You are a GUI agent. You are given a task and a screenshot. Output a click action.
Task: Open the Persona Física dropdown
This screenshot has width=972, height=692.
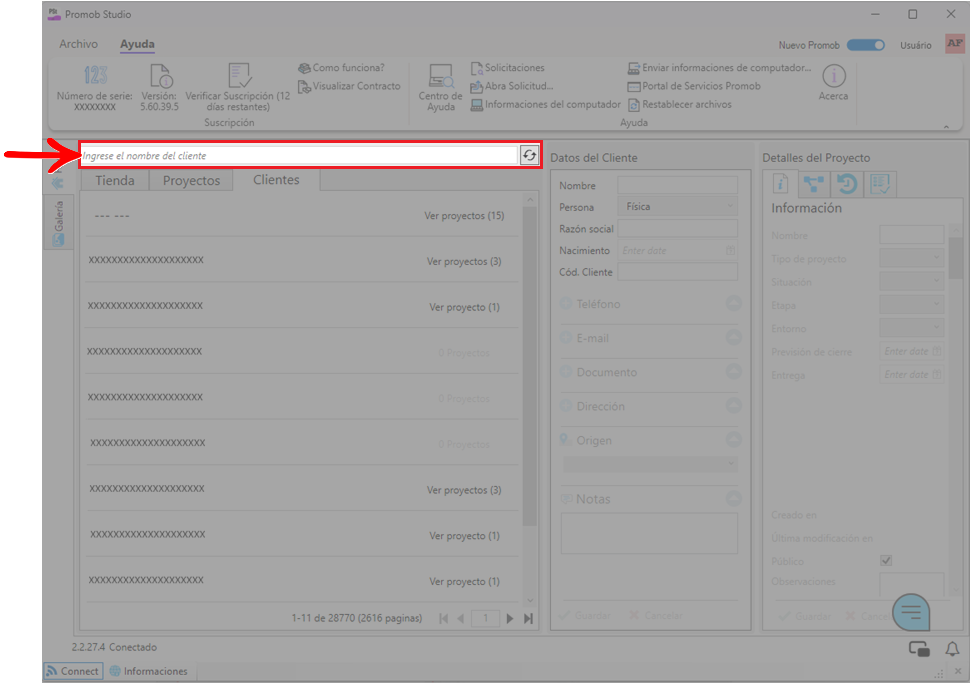pos(678,206)
